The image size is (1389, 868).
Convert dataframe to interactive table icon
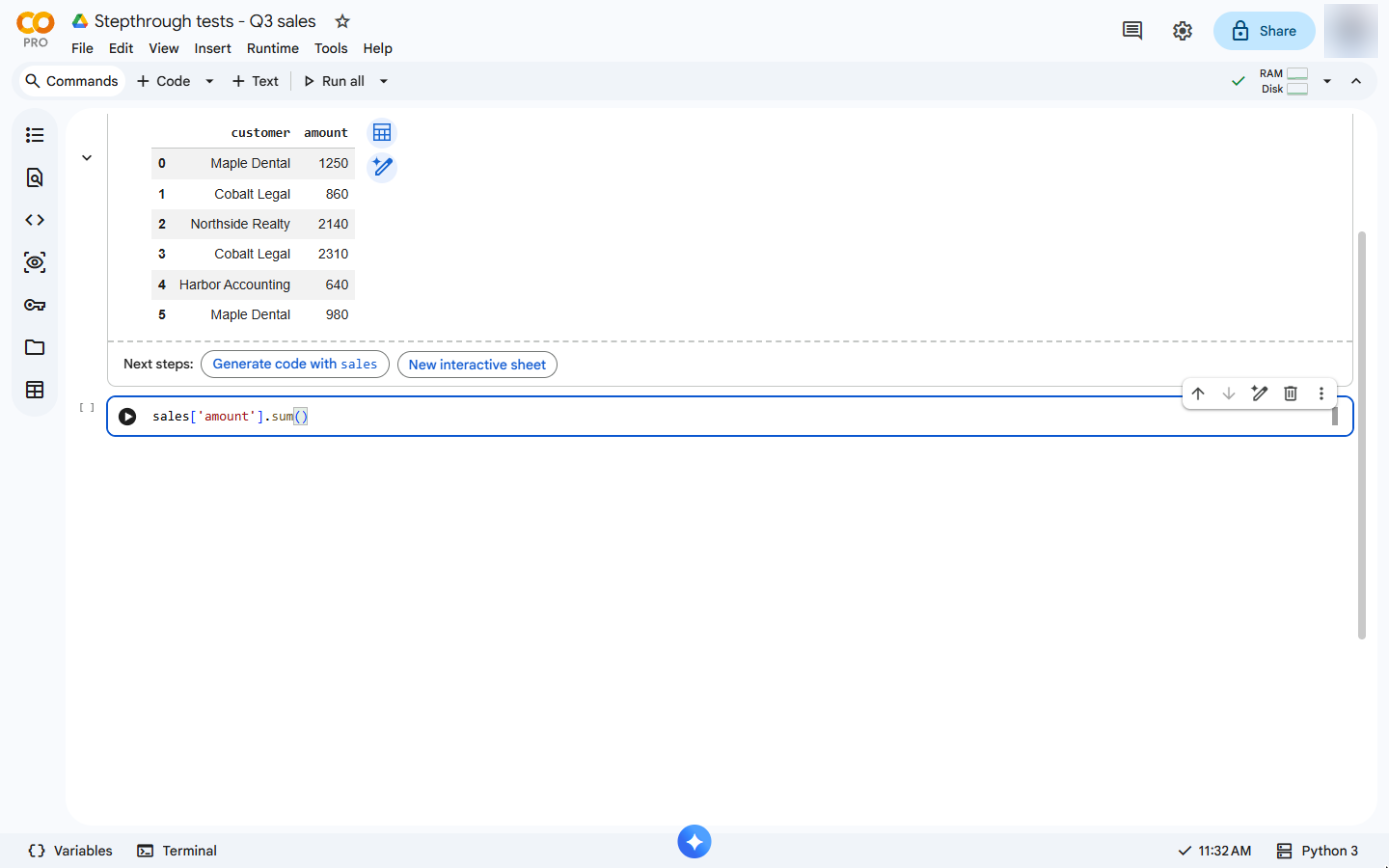[381, 133]
